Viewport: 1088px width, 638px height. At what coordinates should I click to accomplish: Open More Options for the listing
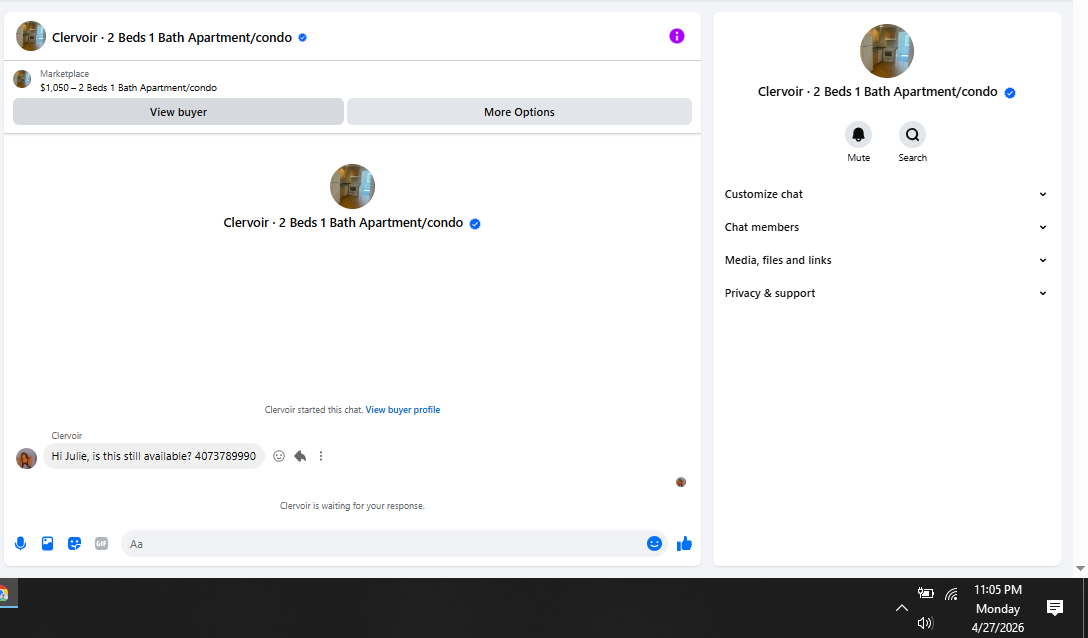[519, 112]
